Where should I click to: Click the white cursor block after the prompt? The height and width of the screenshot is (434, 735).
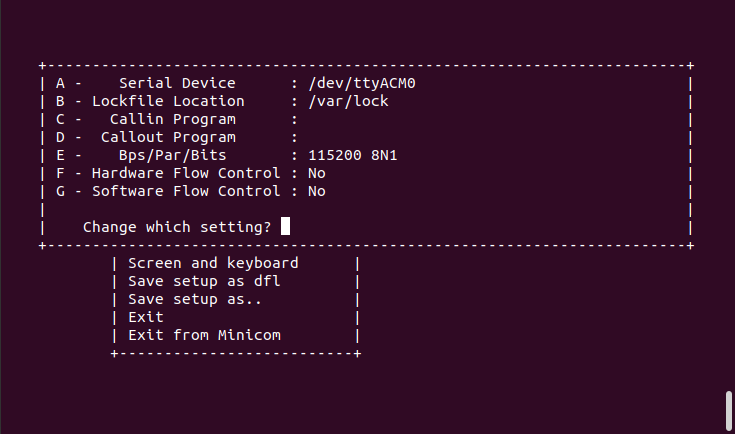(286, 227)
